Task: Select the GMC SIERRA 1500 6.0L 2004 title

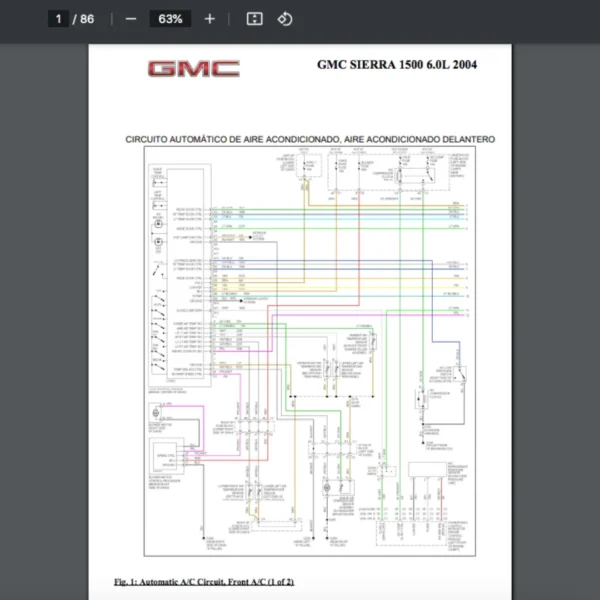Action: click(x=397, y=66)
